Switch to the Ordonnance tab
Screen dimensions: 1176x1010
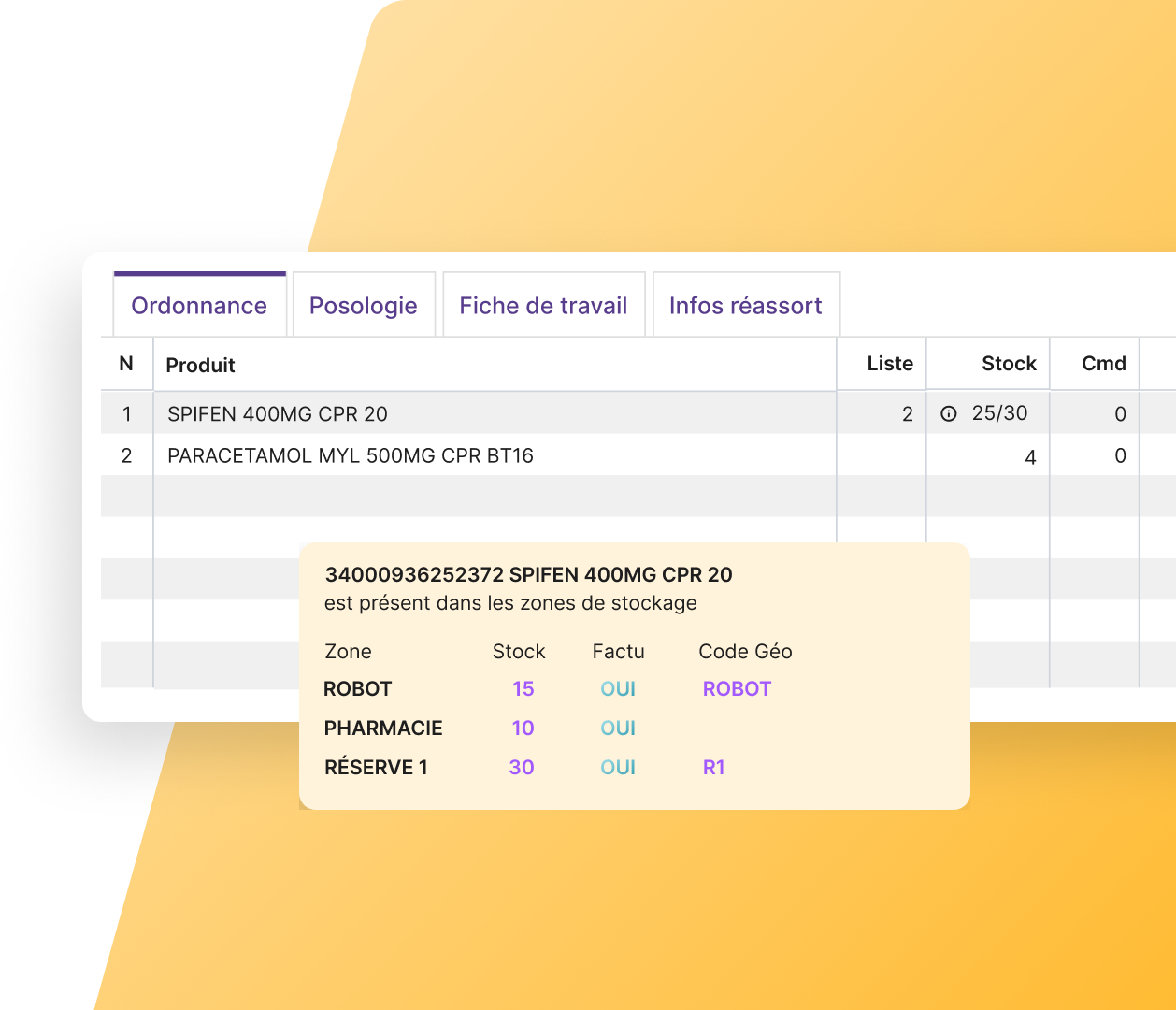(x=199, y=306)
